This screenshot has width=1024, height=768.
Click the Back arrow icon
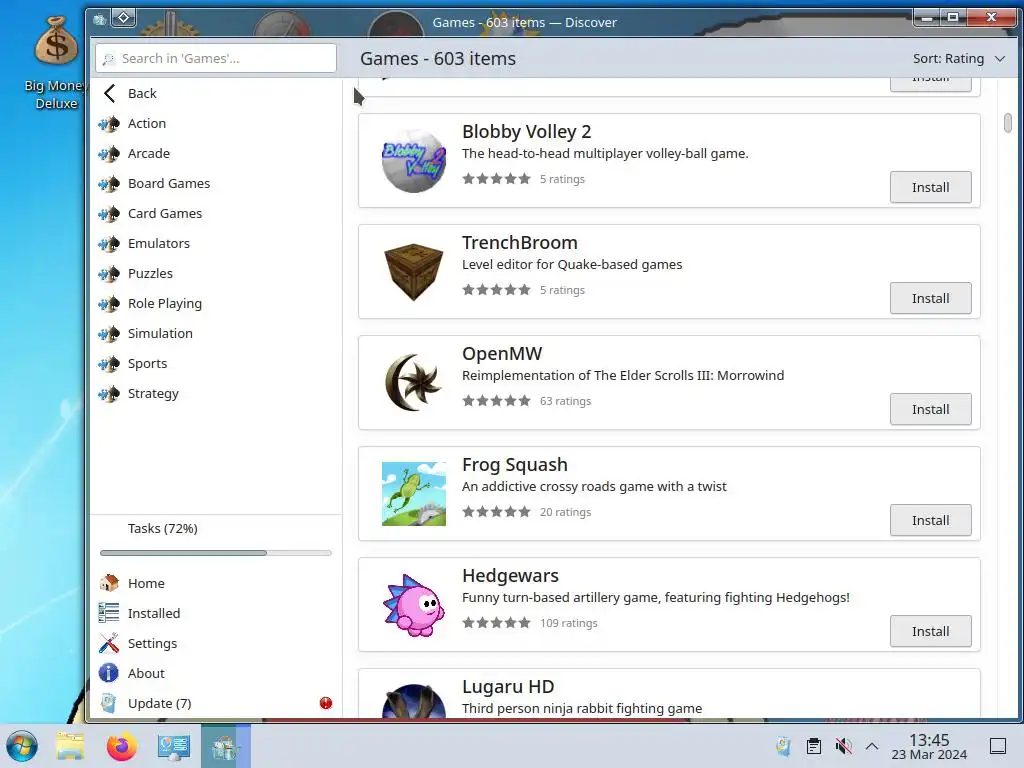tap(110, 93)
